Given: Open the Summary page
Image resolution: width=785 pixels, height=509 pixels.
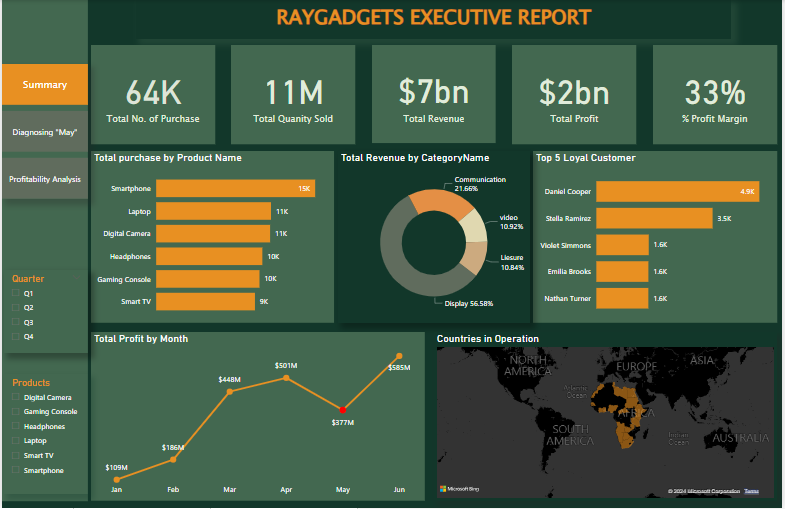Looking at the screenshot, I should [x=45, y=85].
